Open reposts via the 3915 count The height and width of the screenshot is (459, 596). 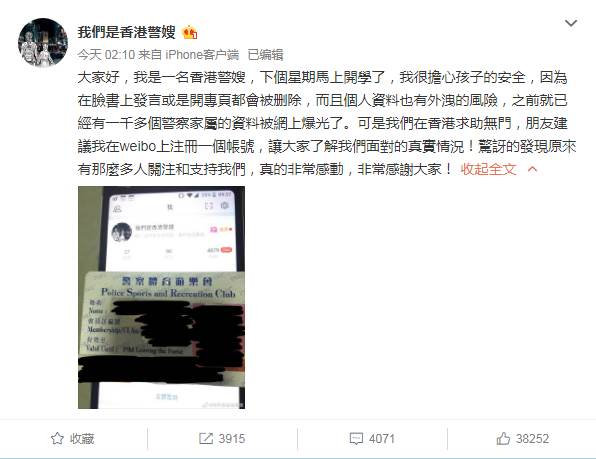[x=232, y=439]
